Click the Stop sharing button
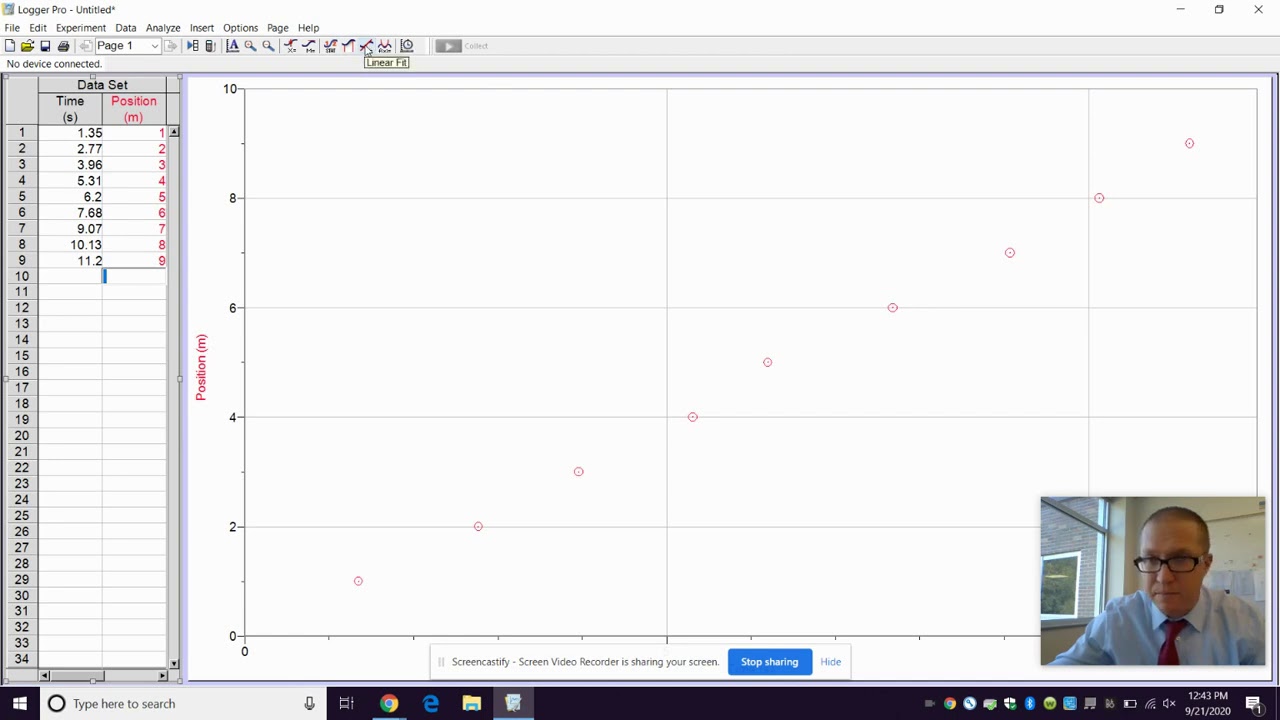 (x=770, y=662)
